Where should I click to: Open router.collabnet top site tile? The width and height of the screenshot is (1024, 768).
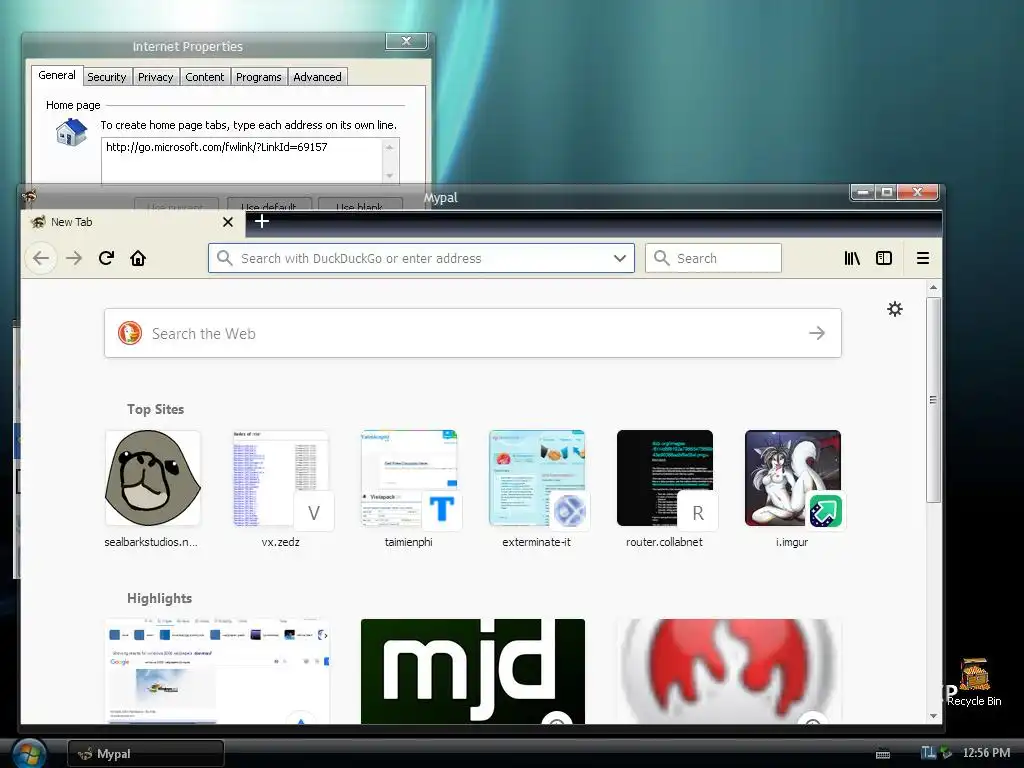pos(664,488)
